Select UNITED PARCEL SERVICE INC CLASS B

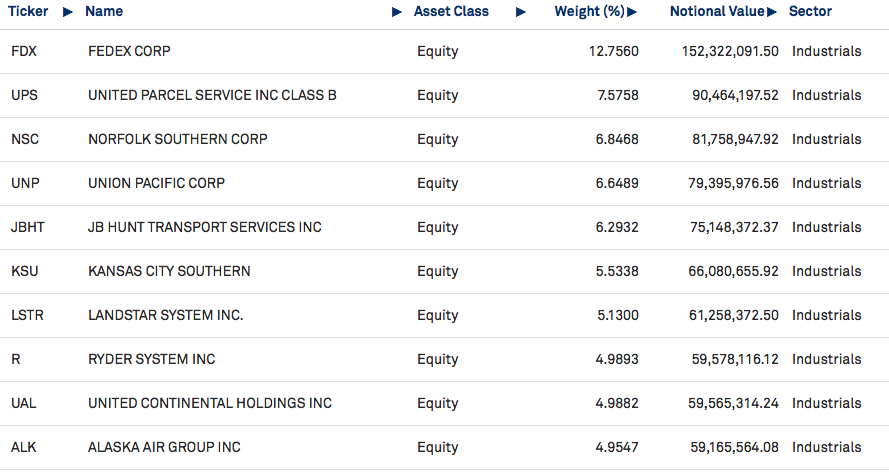click(x=212, y=95)
